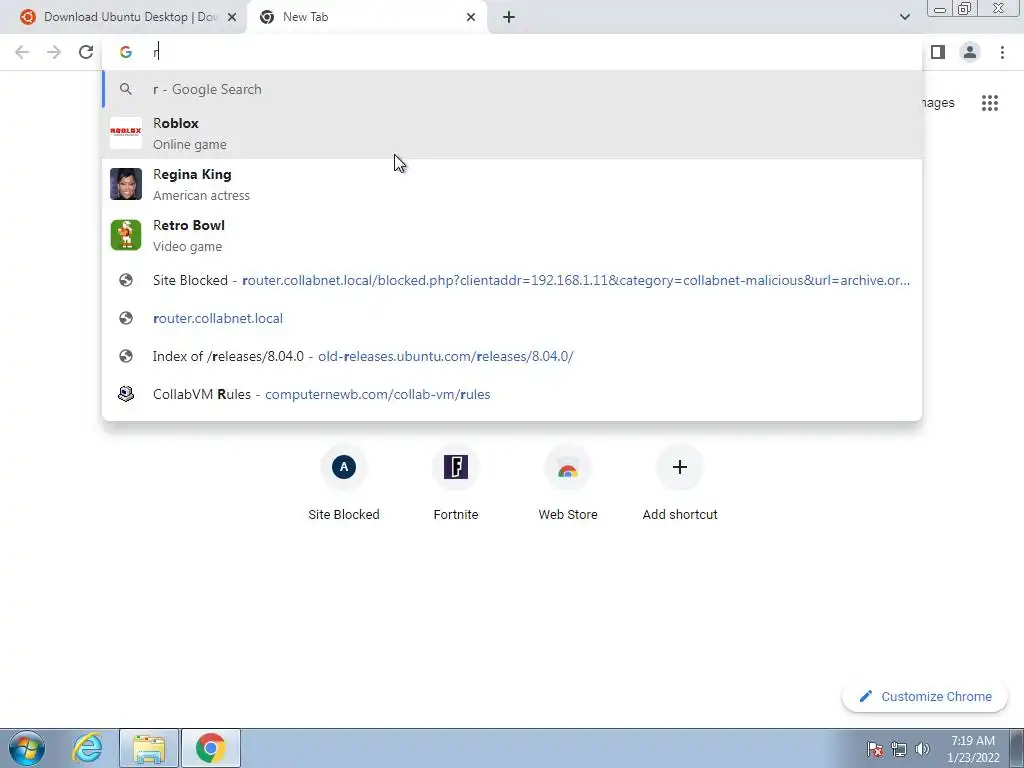The image size is (1024, 768).
Task: Choose the Retro Bowl suggestion
Action: 512,235
